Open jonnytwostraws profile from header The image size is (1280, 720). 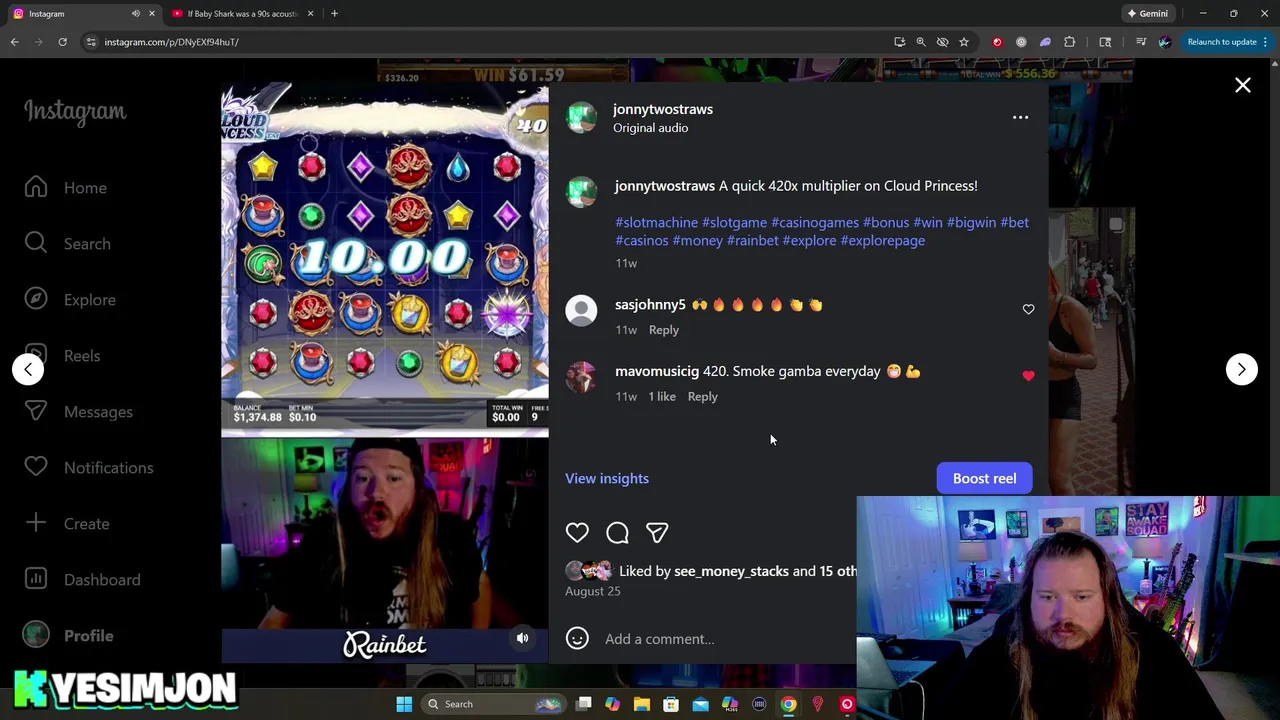click(x=662, y=109)
